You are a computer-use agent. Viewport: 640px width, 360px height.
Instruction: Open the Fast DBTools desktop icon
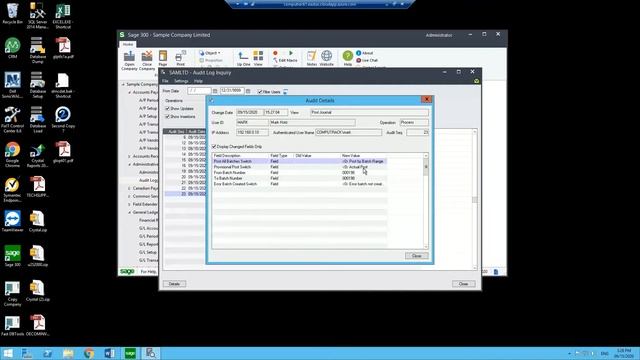pyautogui.click(x=12, y=324)
